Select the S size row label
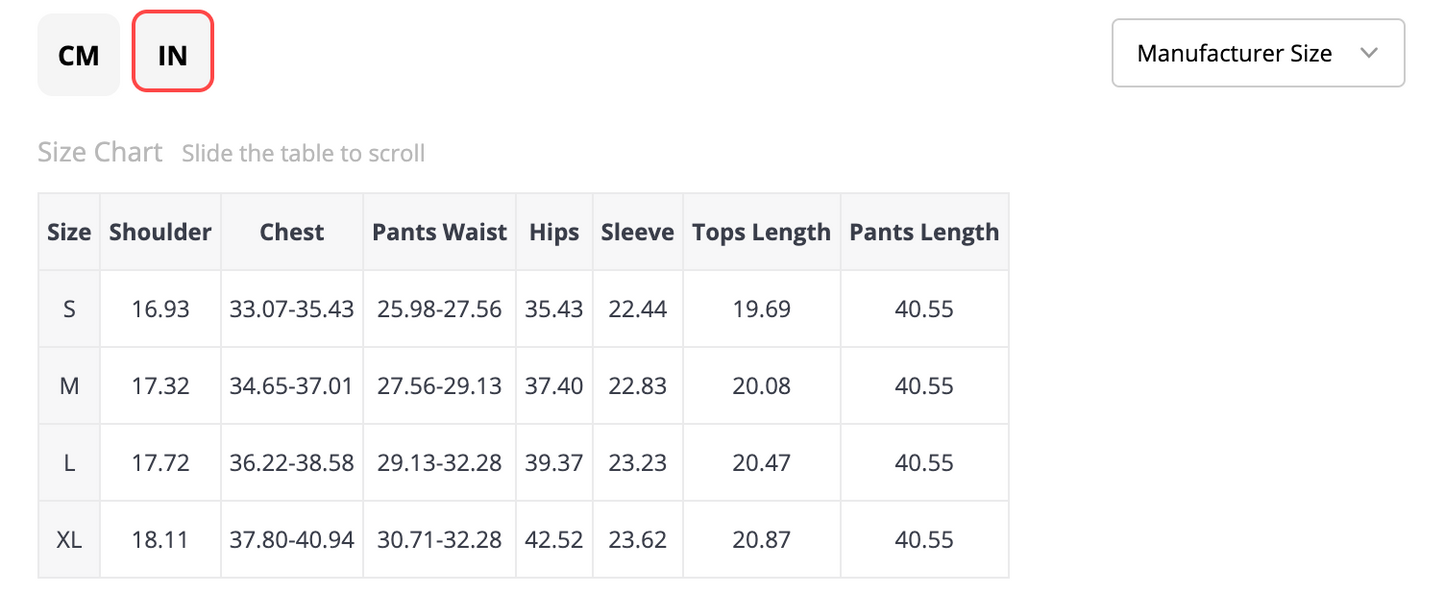 69,309
